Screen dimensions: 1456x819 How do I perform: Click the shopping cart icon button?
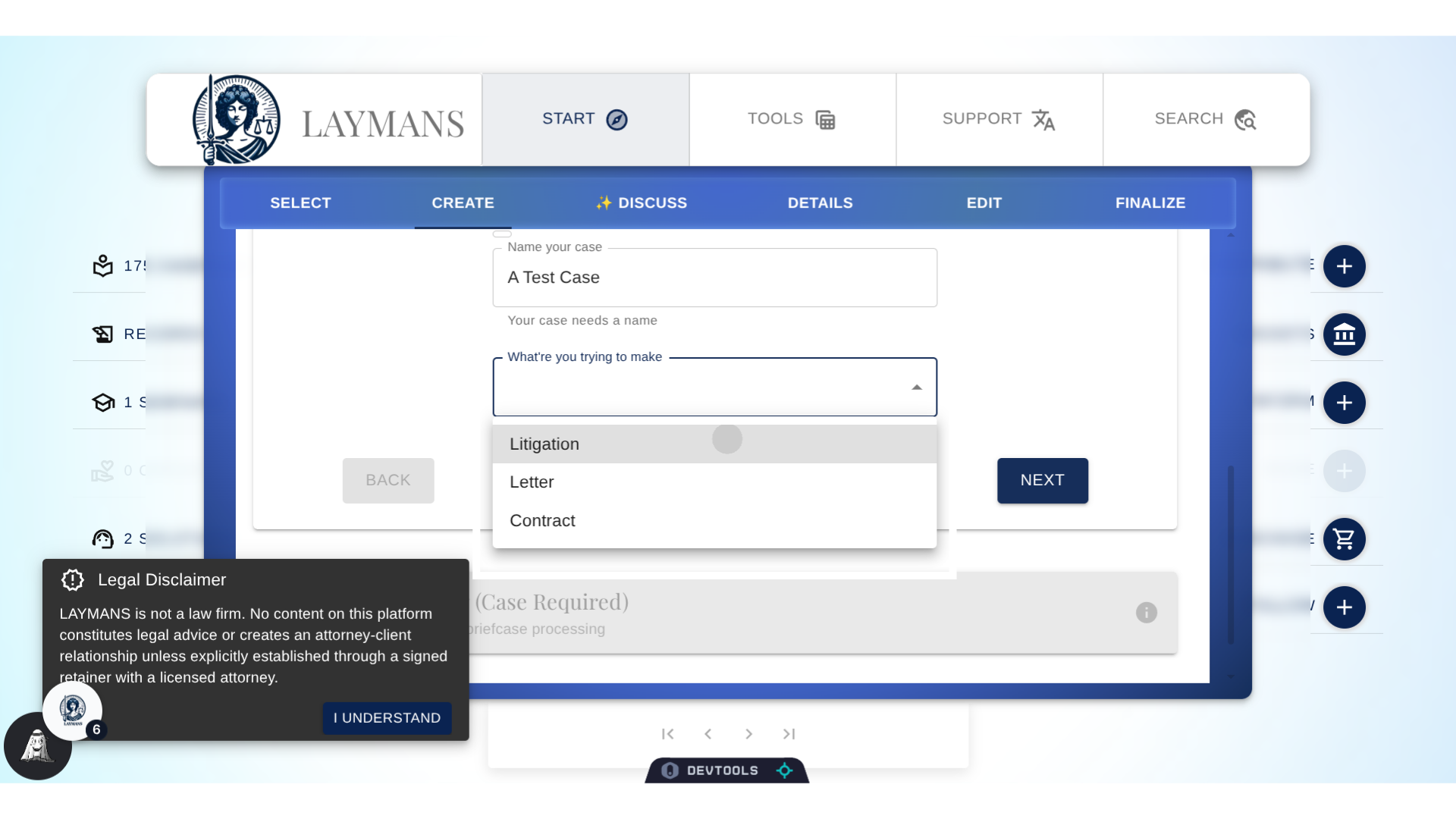click(1344, 539)
